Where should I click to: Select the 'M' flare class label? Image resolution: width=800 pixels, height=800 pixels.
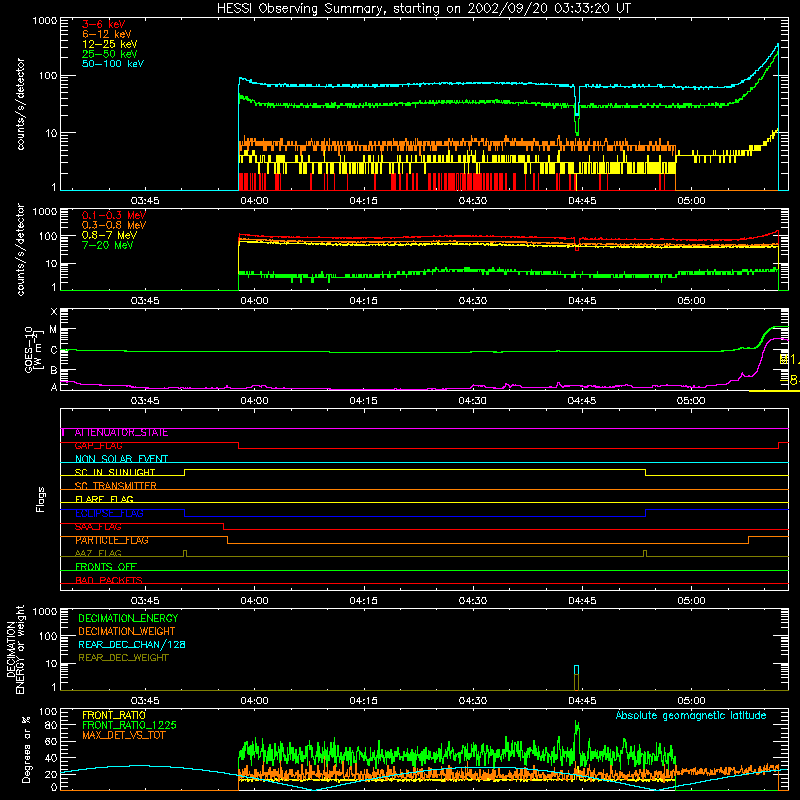click(53, 330)
